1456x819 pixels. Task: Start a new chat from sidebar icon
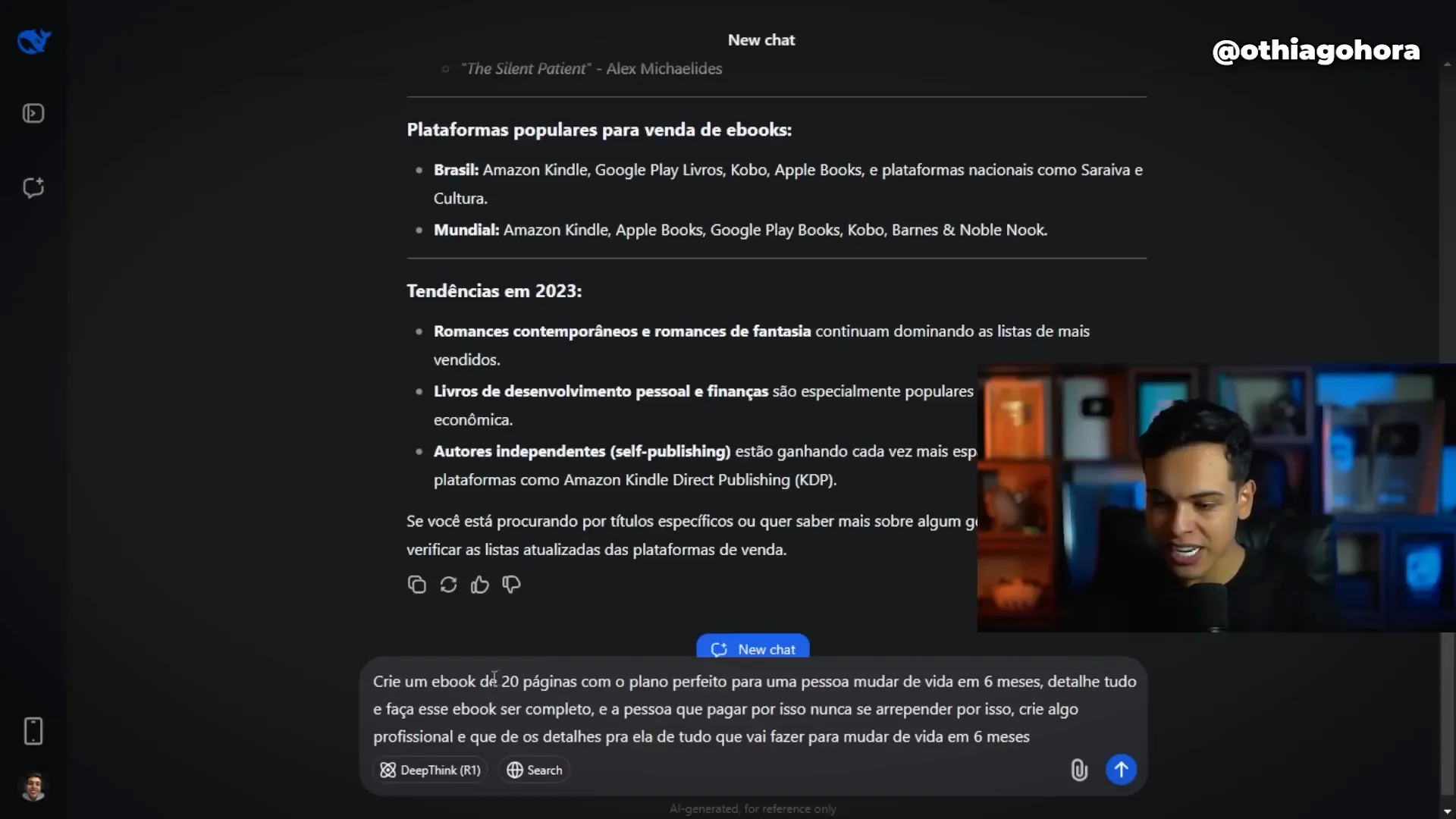point(33,187)
